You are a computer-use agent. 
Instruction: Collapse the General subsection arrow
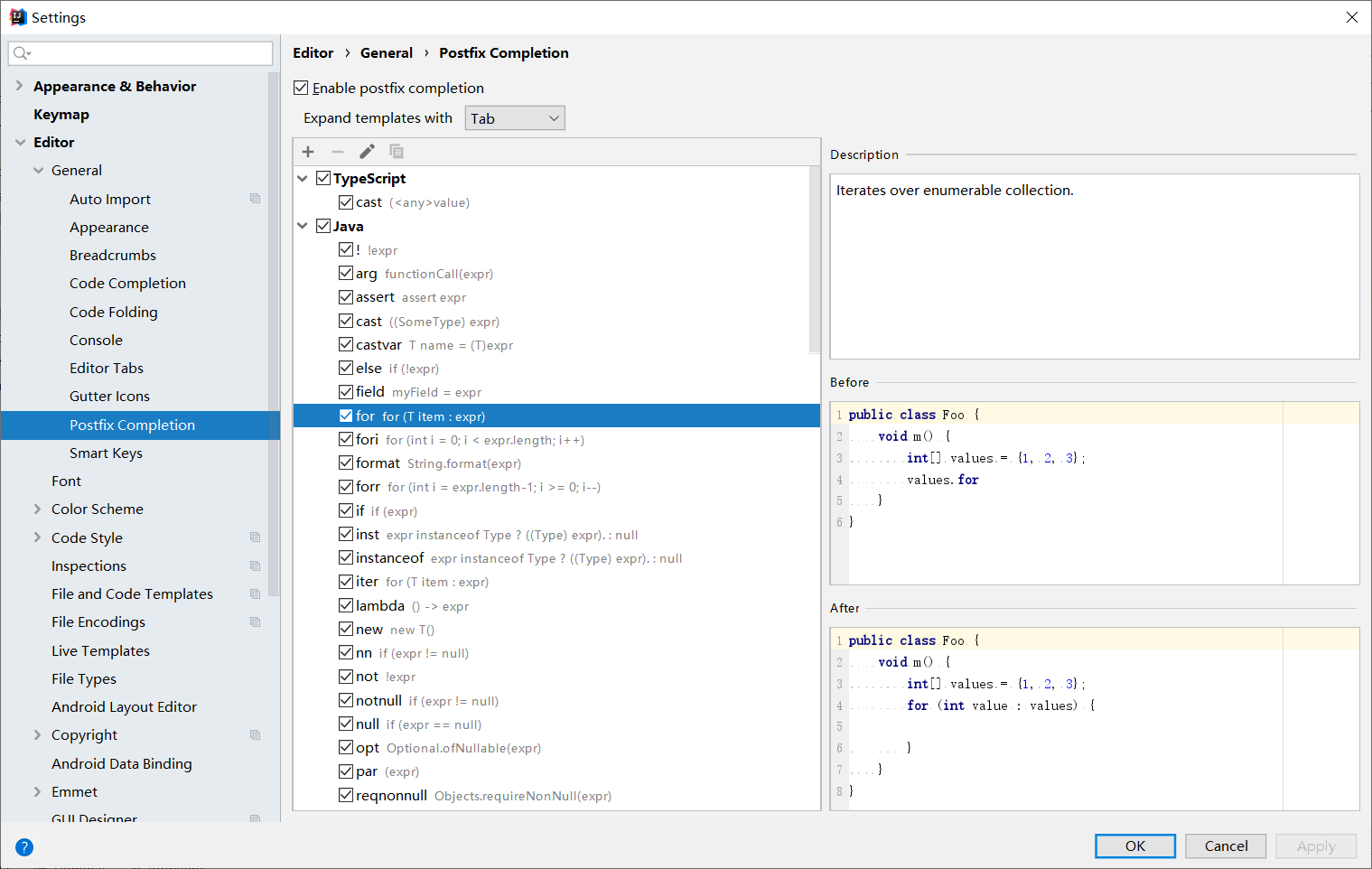[38, 171]
